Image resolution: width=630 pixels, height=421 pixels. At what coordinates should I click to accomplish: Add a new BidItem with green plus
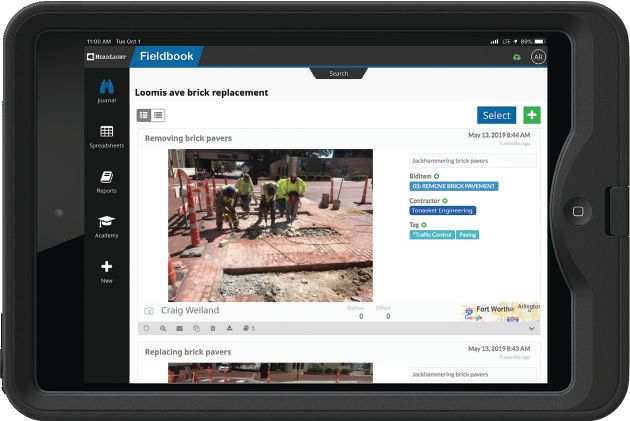click(436, 176)
